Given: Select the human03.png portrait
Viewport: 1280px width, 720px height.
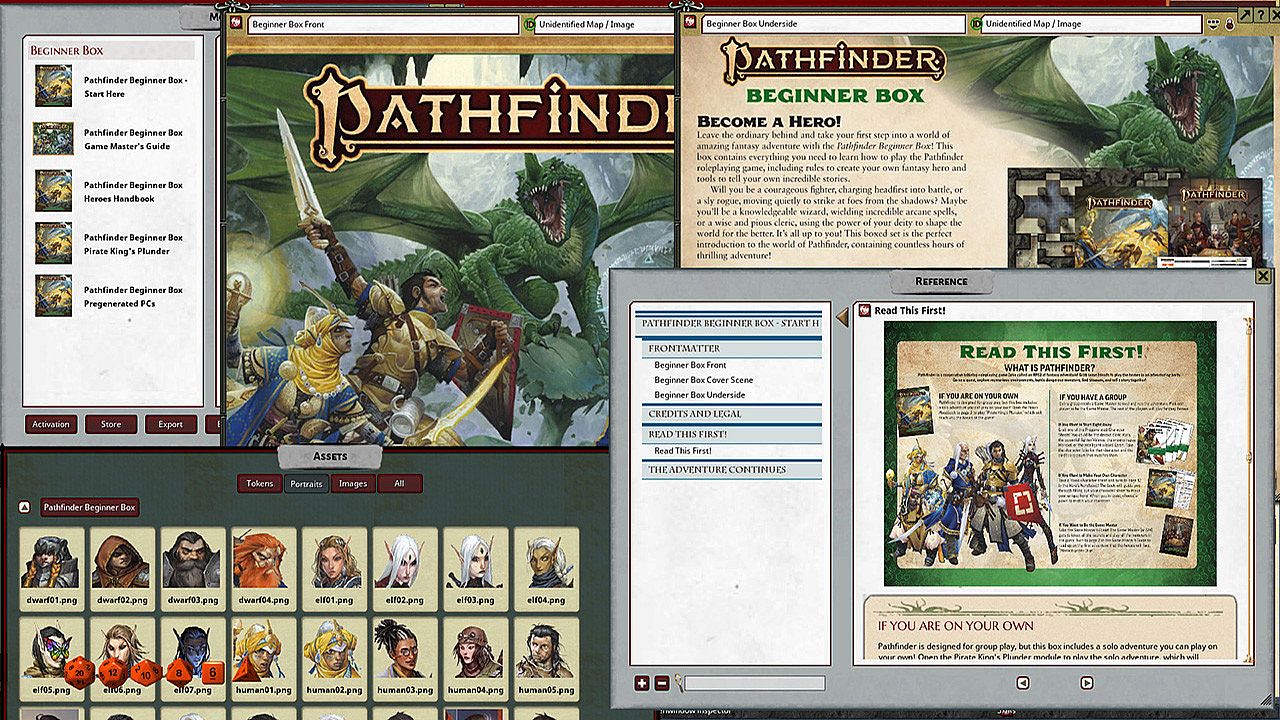Looking at the screenshot, I should [405, 657].
